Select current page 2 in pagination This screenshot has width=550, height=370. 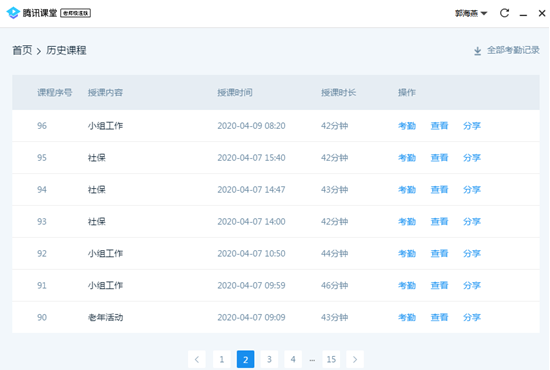pyautogui.click(x=246, y=359)
